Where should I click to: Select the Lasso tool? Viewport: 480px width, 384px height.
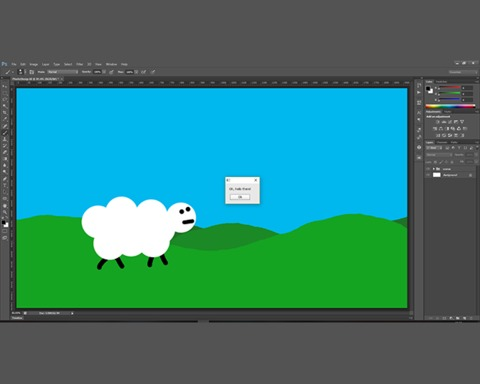click(x=5, y=99)
